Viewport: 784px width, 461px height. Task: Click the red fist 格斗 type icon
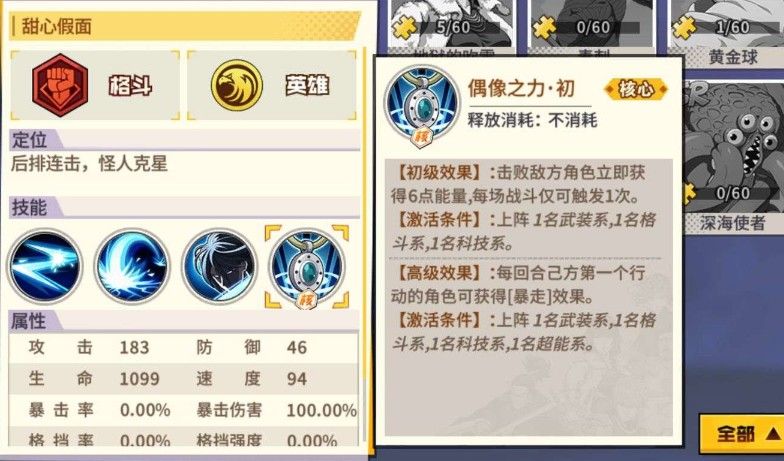(60, 85)
